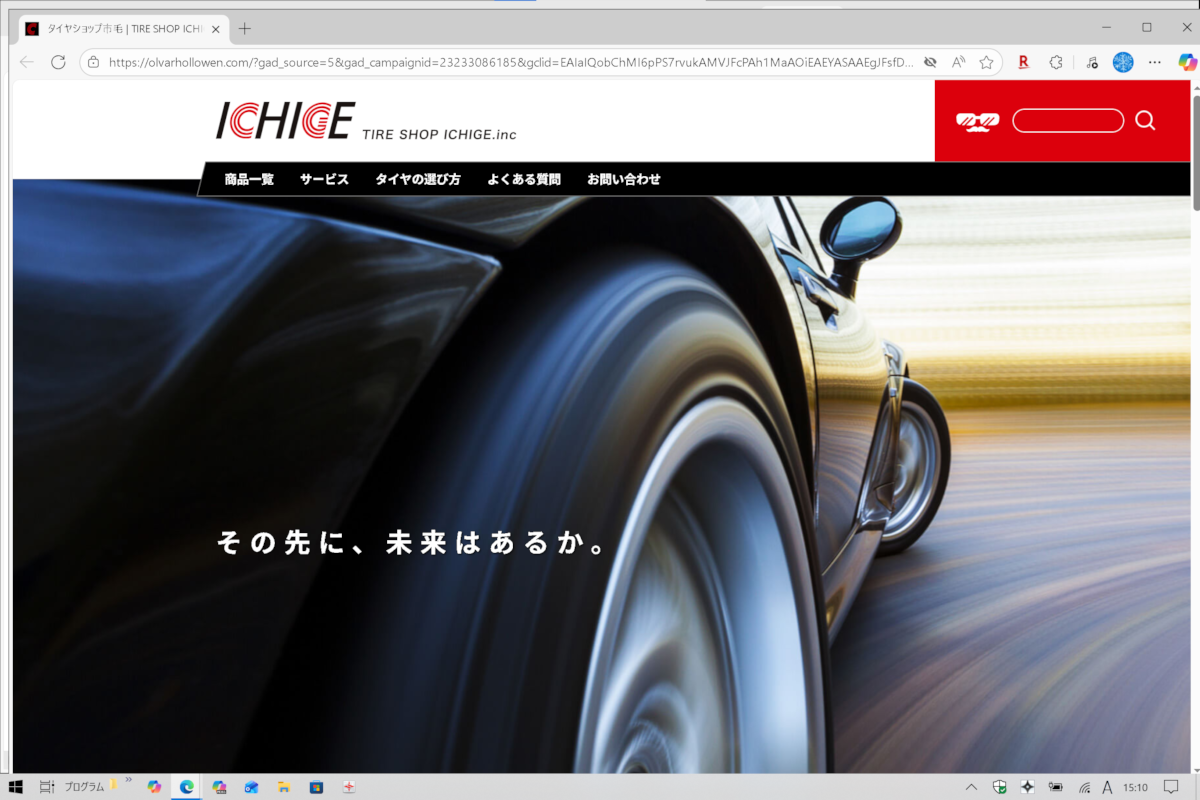
Task: Open a new tab with the plus button
Action: coord(245,28)
